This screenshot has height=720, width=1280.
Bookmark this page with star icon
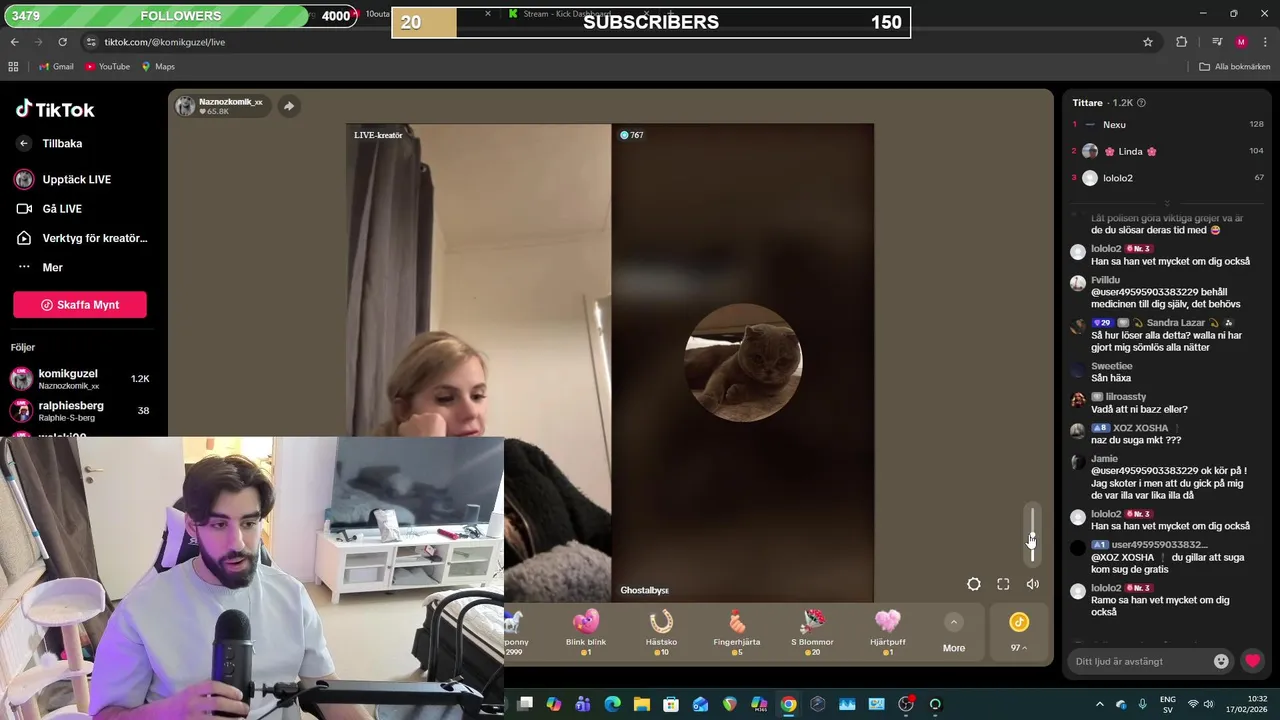pos(1148,42)
